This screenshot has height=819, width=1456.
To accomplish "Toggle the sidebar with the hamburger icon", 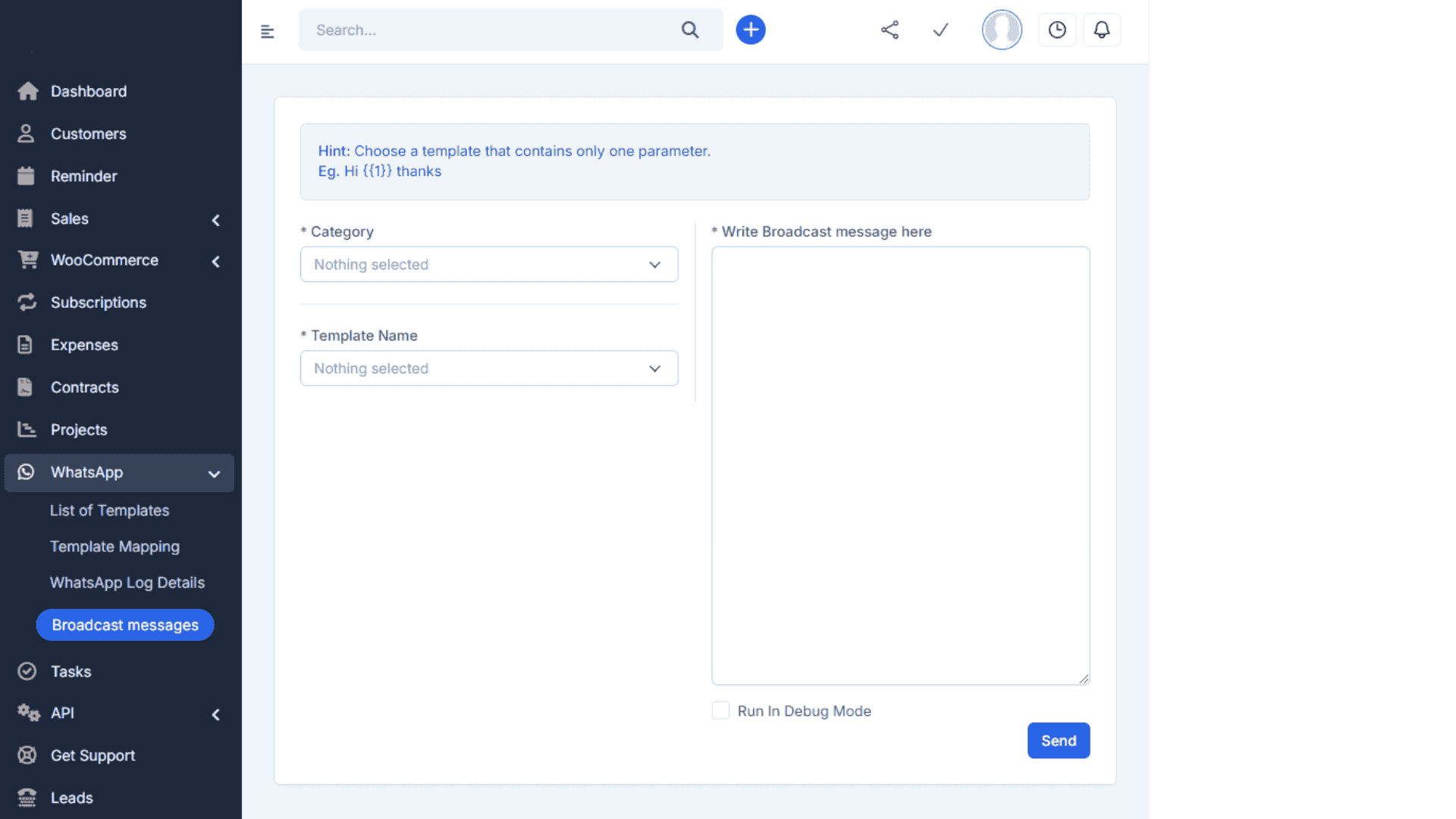I will (x=267, y=31).
